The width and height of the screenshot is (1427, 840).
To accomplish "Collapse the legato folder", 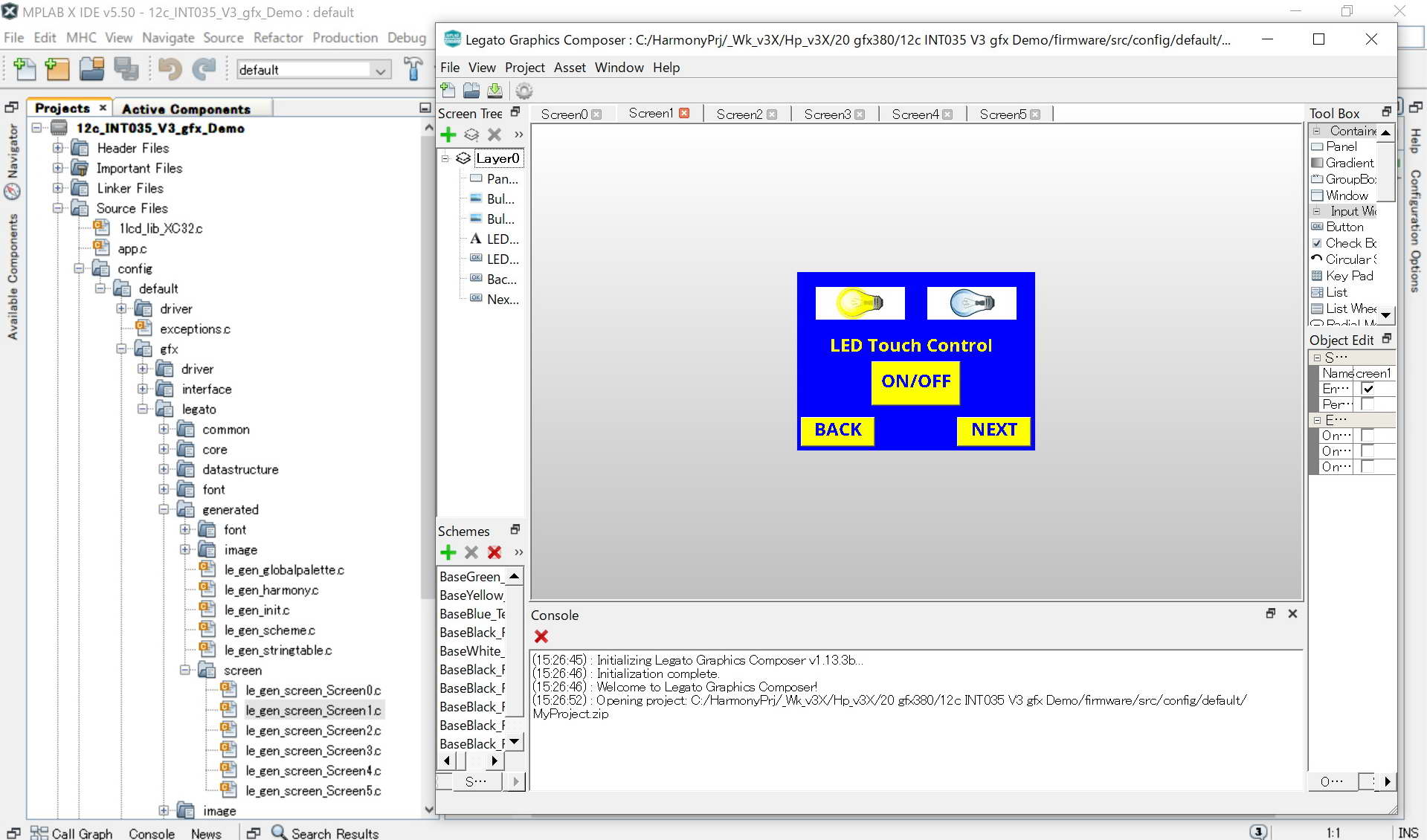I will click(143, 409).
